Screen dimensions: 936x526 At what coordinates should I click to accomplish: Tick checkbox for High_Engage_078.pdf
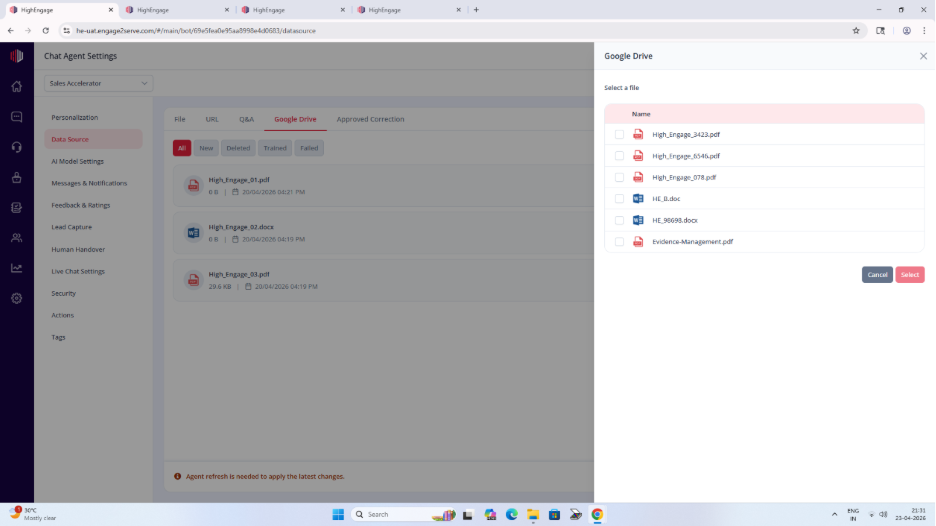(x=619, y=178)
